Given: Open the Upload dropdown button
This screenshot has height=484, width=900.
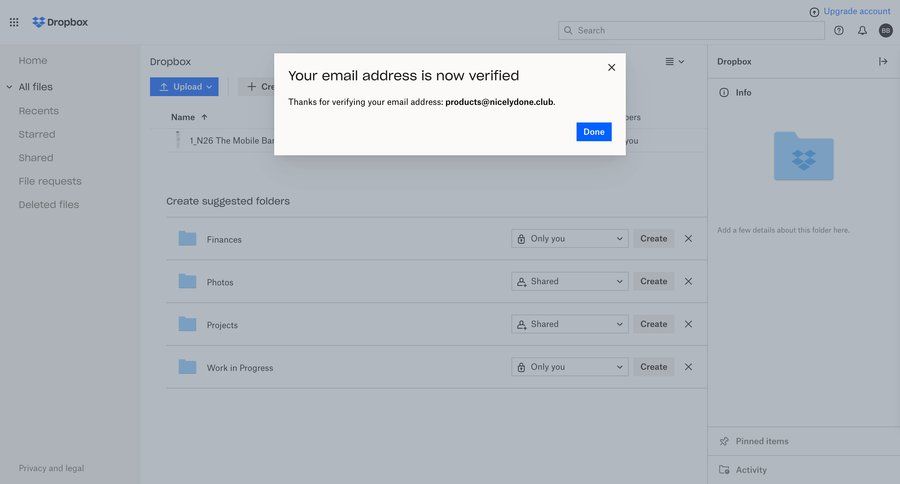Looking at the screenshot, I should point(184,87).
